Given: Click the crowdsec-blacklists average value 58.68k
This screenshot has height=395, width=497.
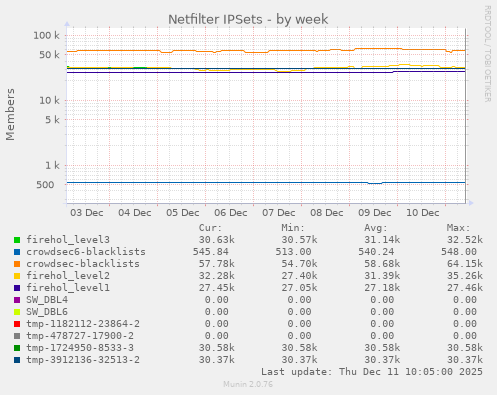Looking at the screenshot, I should pos(382,264).
